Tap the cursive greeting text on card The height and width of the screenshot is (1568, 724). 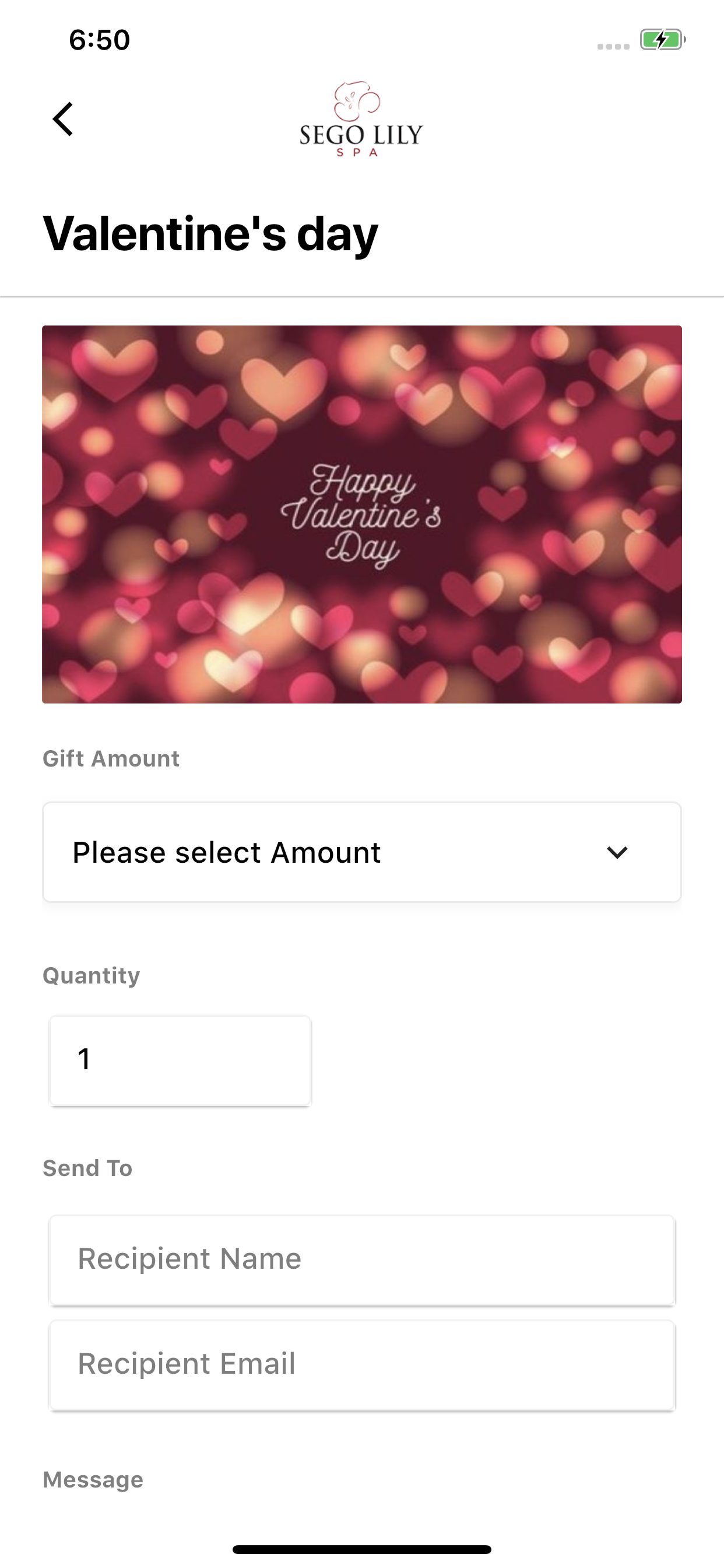point(361,516)
